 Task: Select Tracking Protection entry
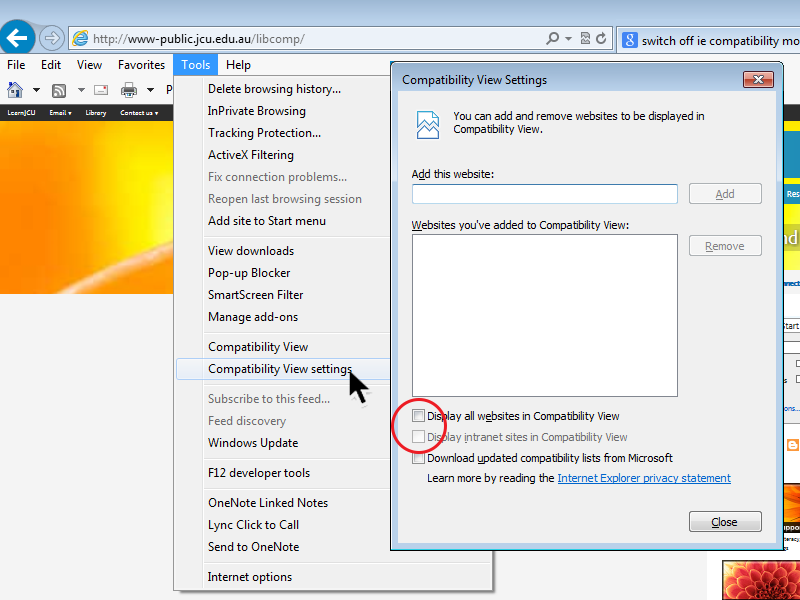264,133
